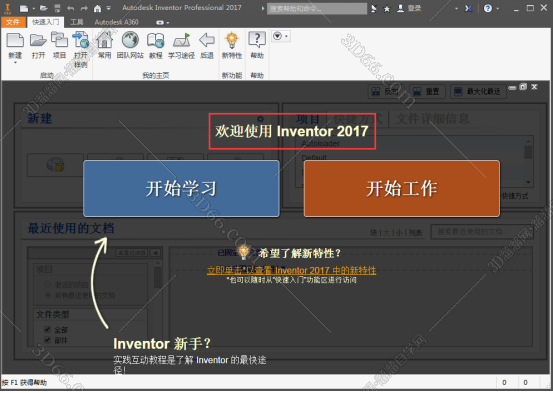Viewport: 553px width, 393px height.
Task: Click the 最大化最近 button
Action: click(x=478, y=92)
